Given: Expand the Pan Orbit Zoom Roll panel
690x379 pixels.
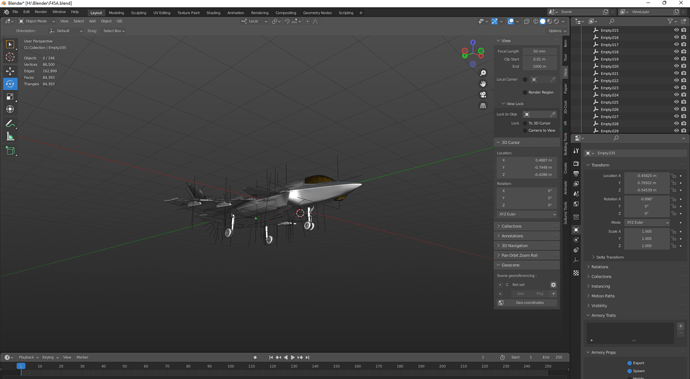Looking at the screenshot, I should [527, 255].
